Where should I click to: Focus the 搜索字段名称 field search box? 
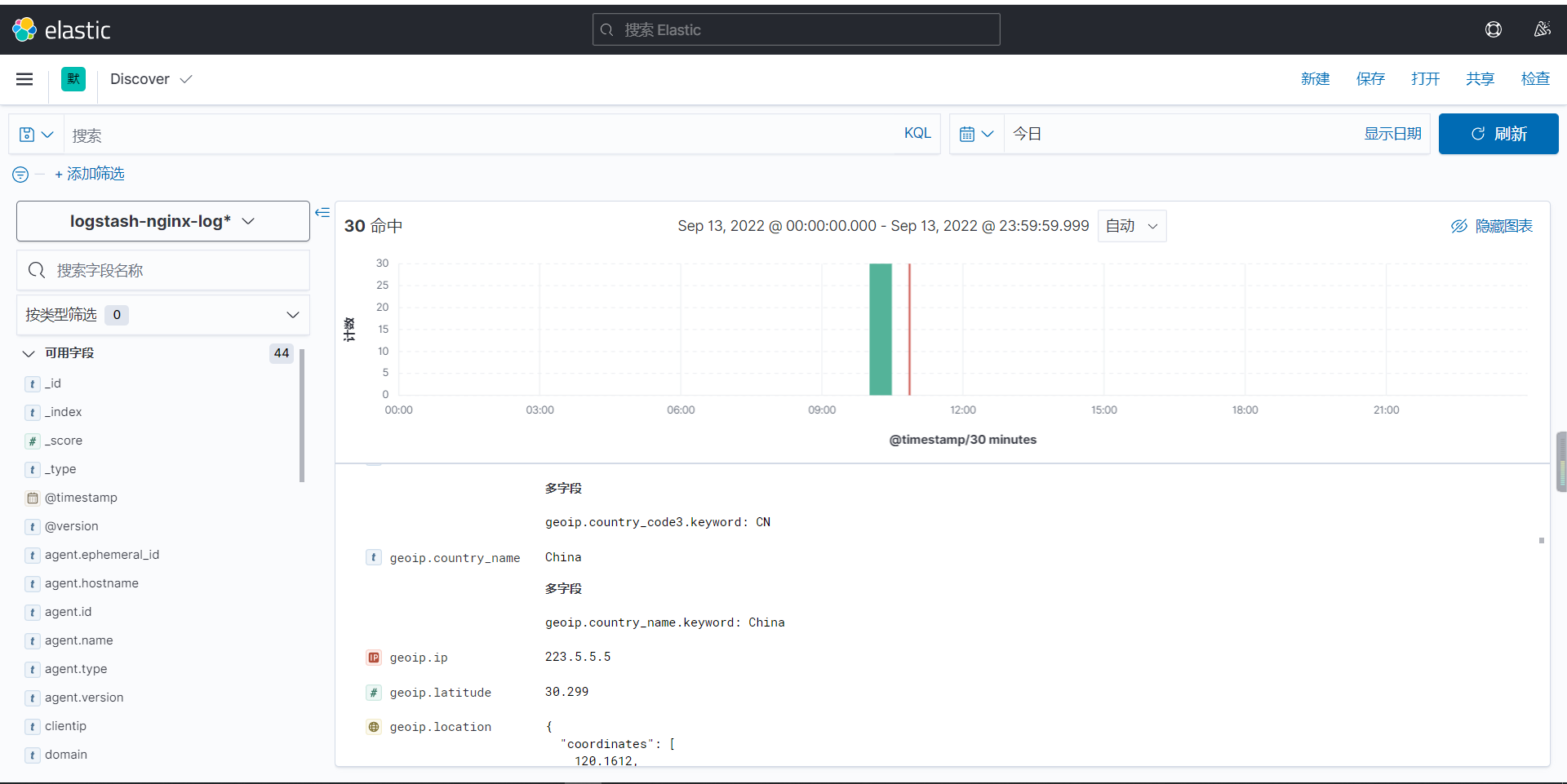(163, 270)
